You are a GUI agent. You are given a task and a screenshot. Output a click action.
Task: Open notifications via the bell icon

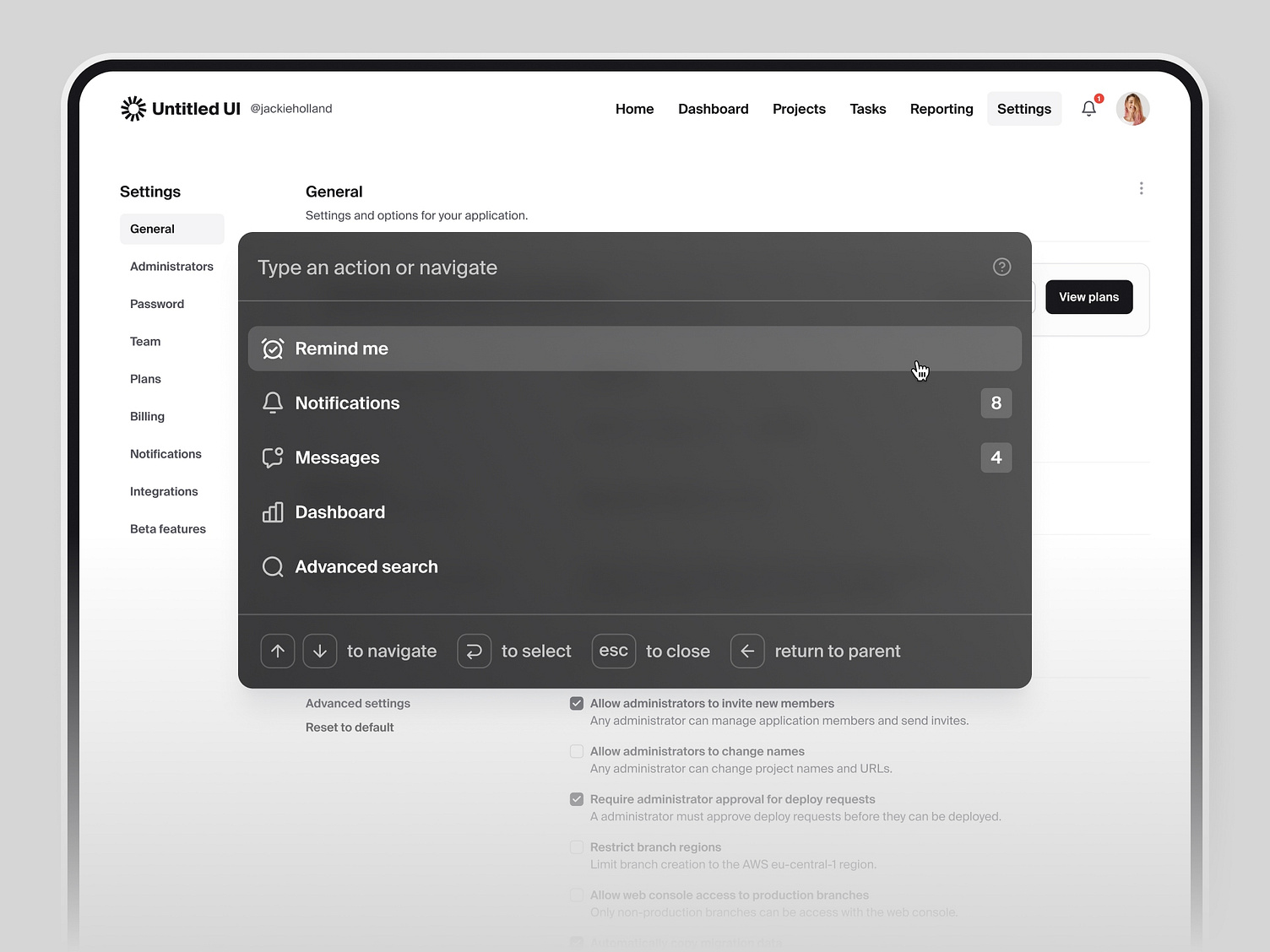1088,109
